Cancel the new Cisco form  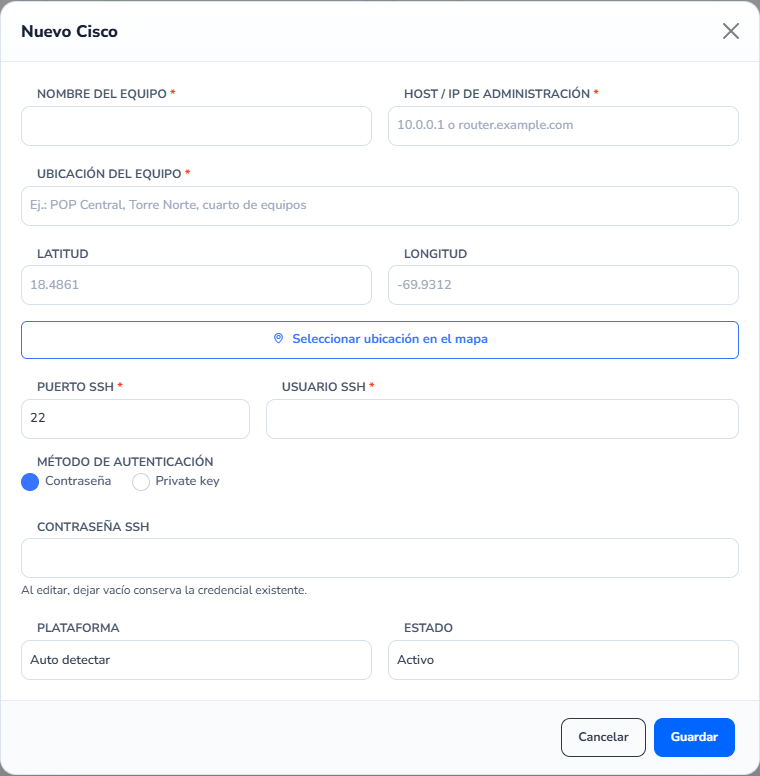click(603, 737)
